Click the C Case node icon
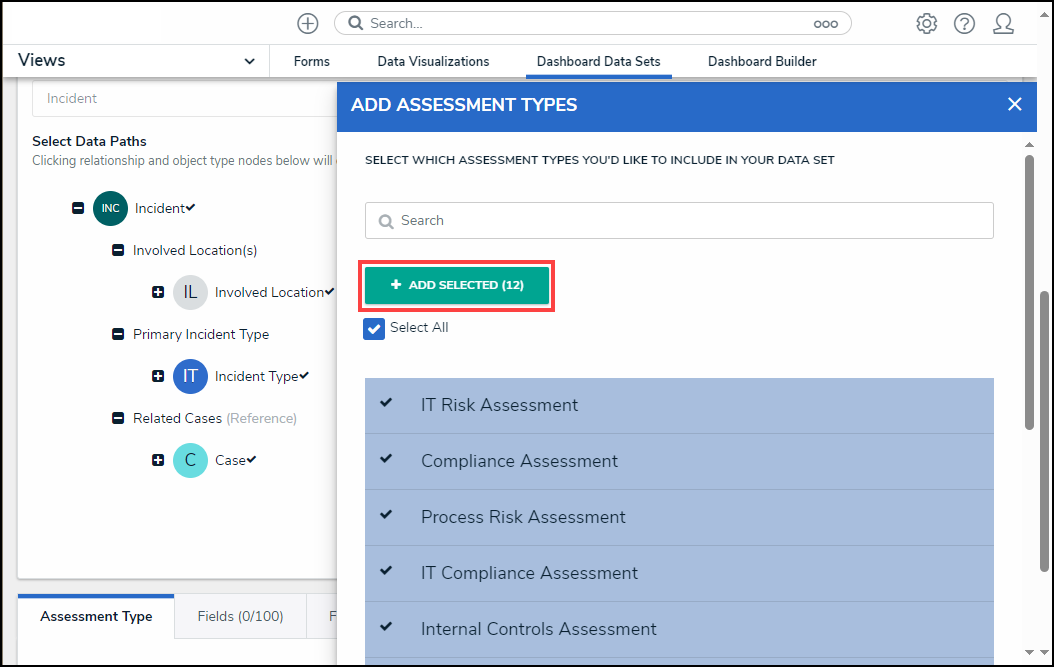The image size is (1054, 667). click(x=190, y=460)
